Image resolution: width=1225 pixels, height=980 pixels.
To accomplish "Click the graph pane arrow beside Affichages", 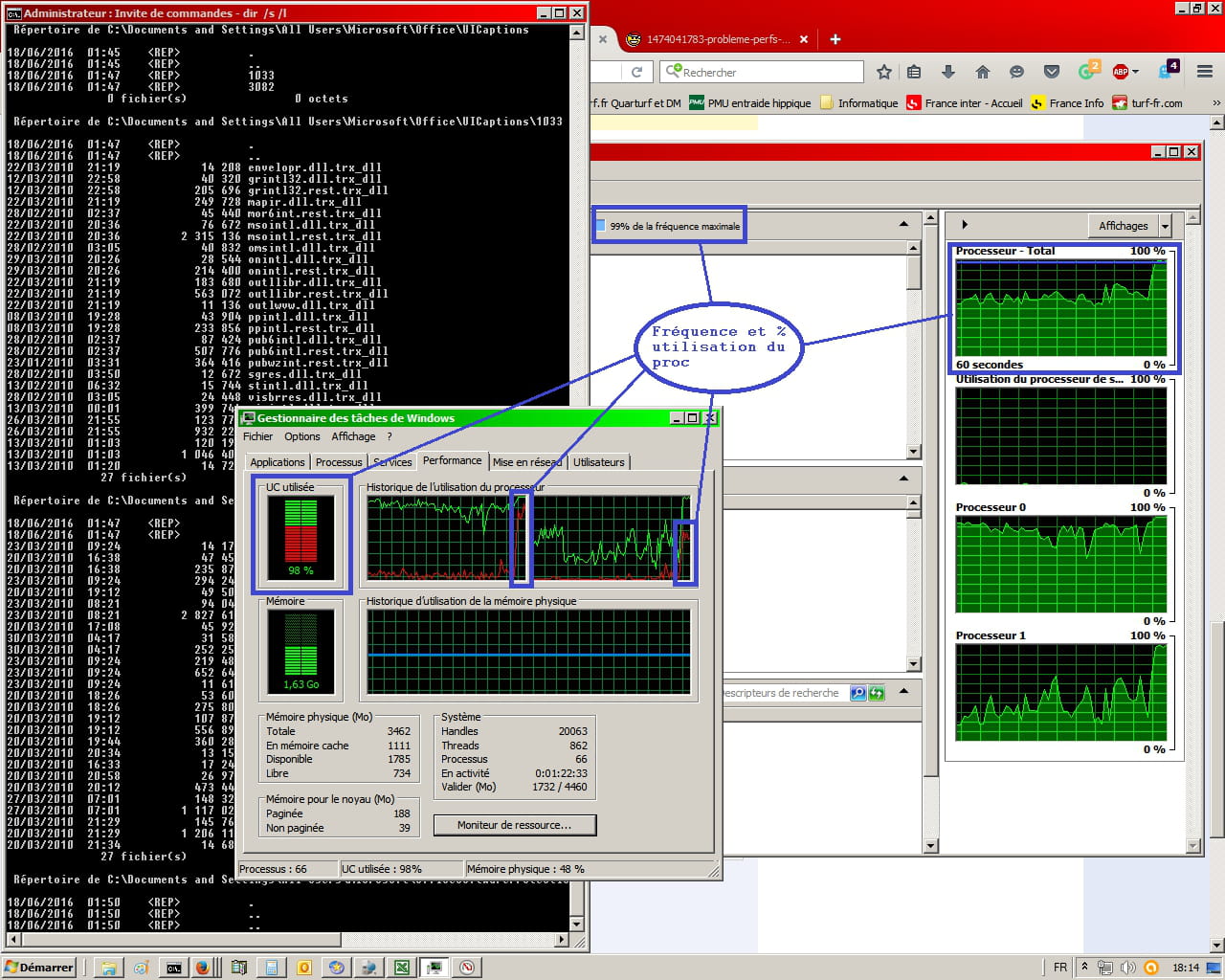I will (964, 225).
